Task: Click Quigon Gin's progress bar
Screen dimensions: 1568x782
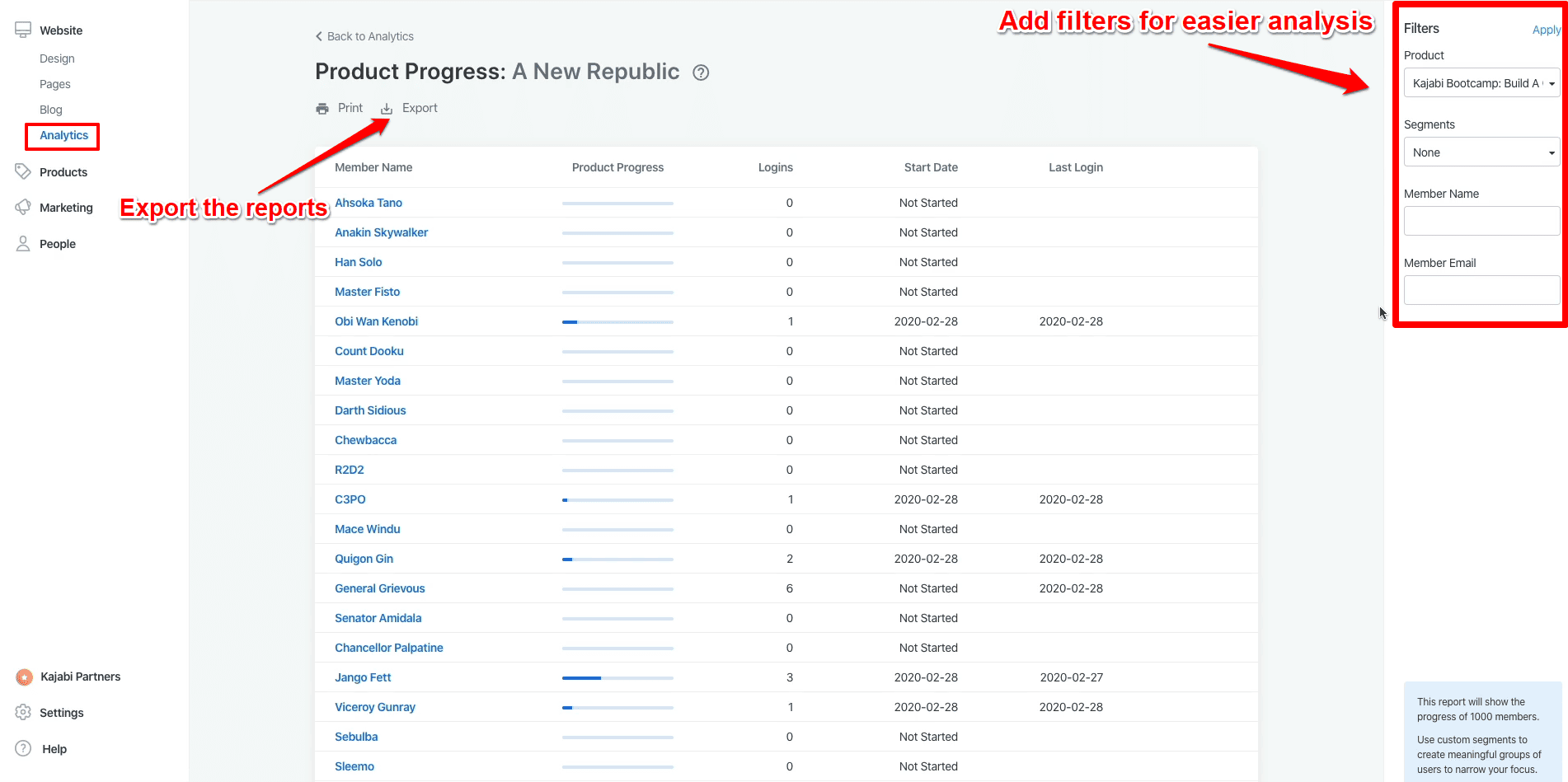Action: pos(617,559)
